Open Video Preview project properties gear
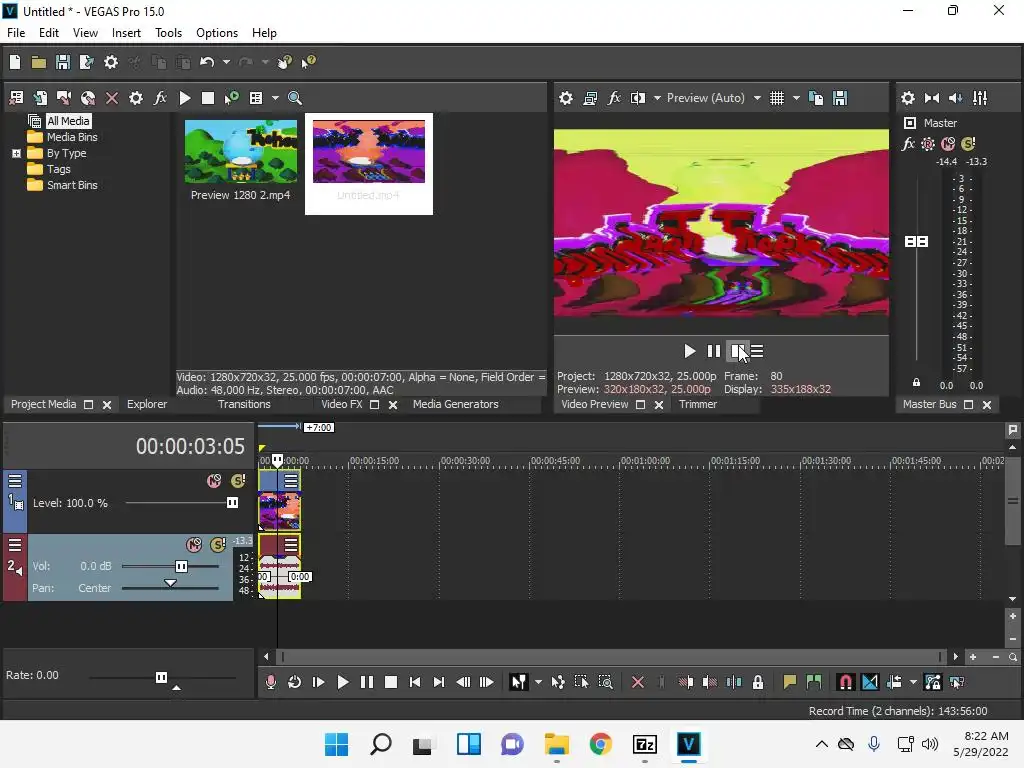The image size is (1024, 768). click(566, 98)
